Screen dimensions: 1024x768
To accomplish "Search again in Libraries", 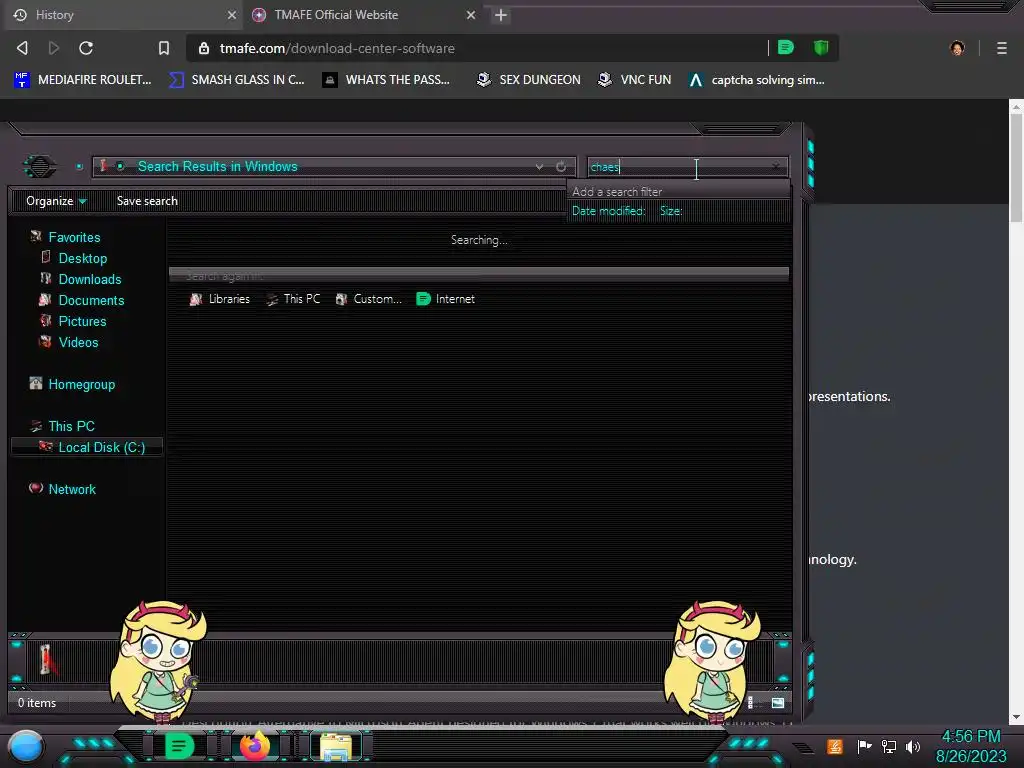I will (220, 298).
